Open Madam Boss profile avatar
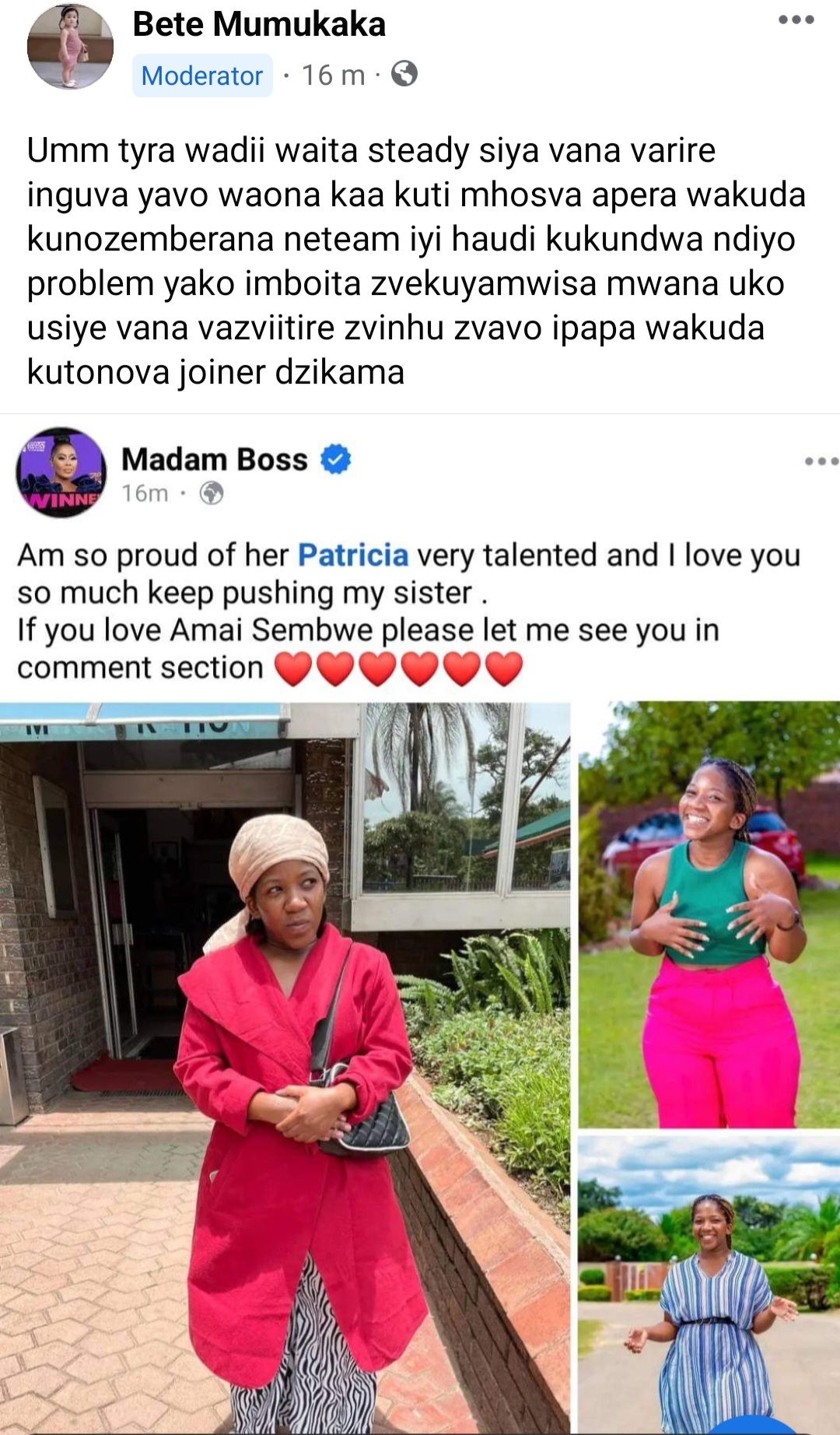This screenshot has height=1435, width=840. [x=61, y=472]
